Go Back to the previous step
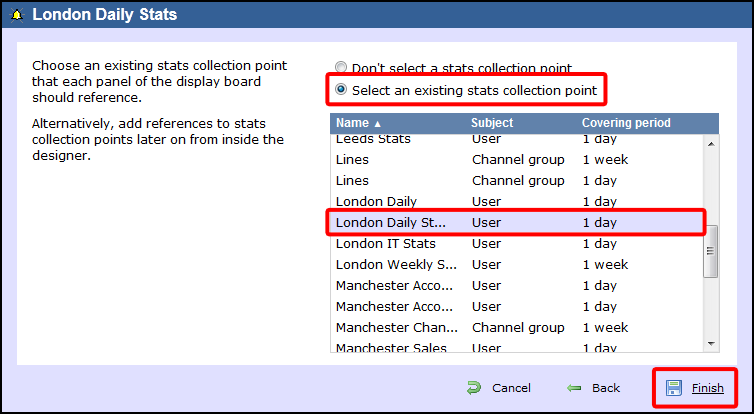Image resolution: width=754 pixels, height=414 pixels. [x=605, y=388]
